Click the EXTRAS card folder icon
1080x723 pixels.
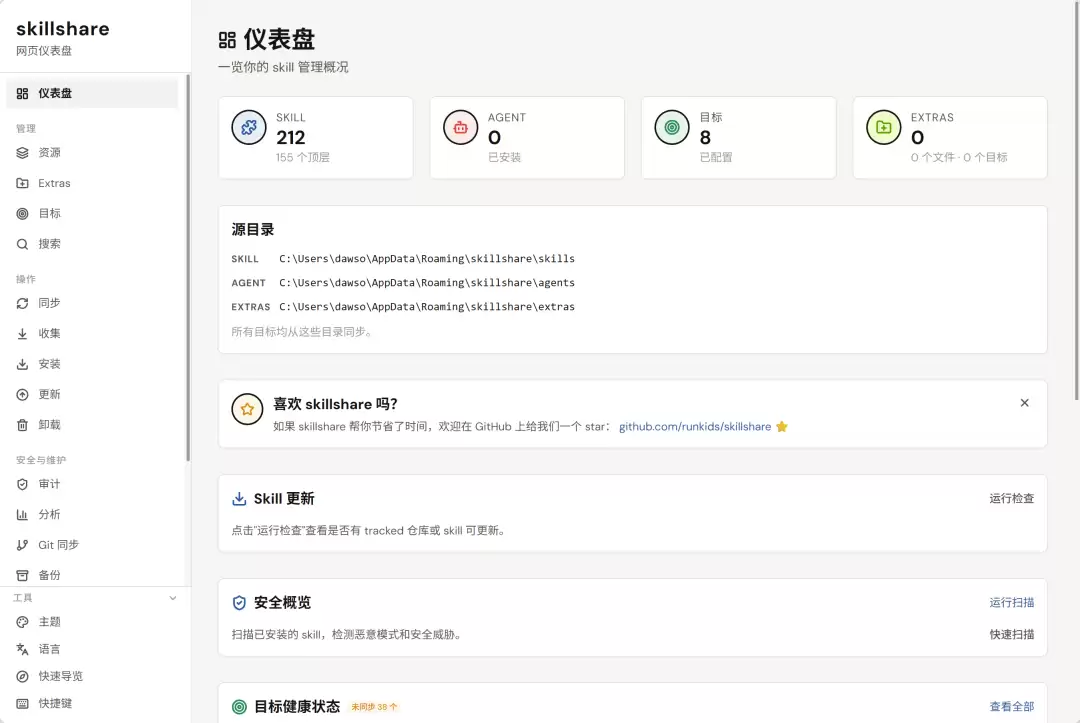pyautogui.click(x=883, y=127)
